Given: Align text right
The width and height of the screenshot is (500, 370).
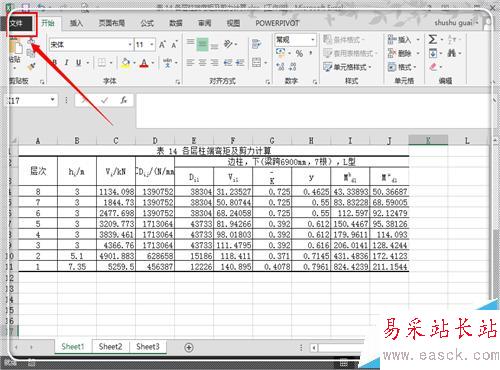Looking at the screenshot, I should (x=215, y=62).
